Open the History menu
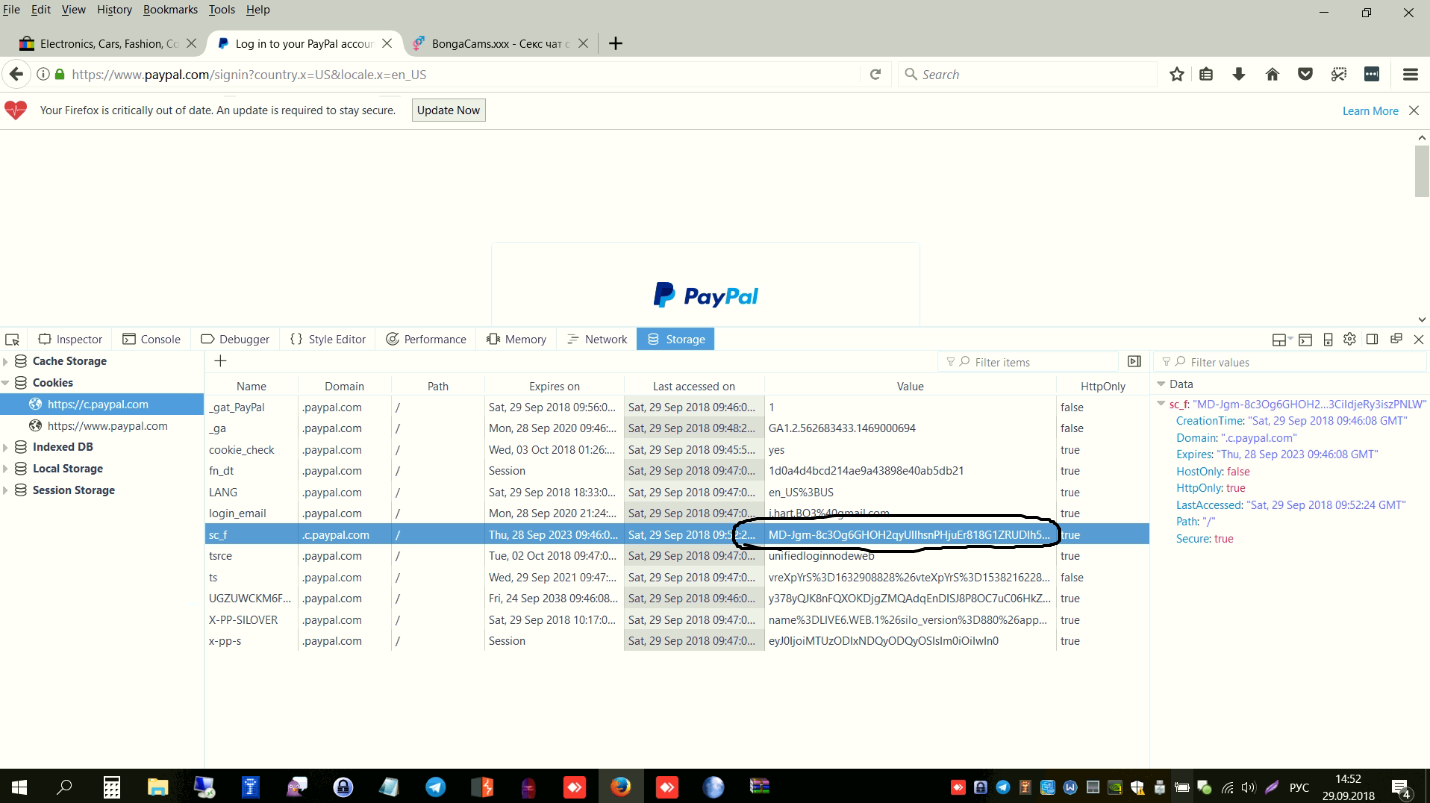The image size is (1430, 803). (x=114, y=9)
